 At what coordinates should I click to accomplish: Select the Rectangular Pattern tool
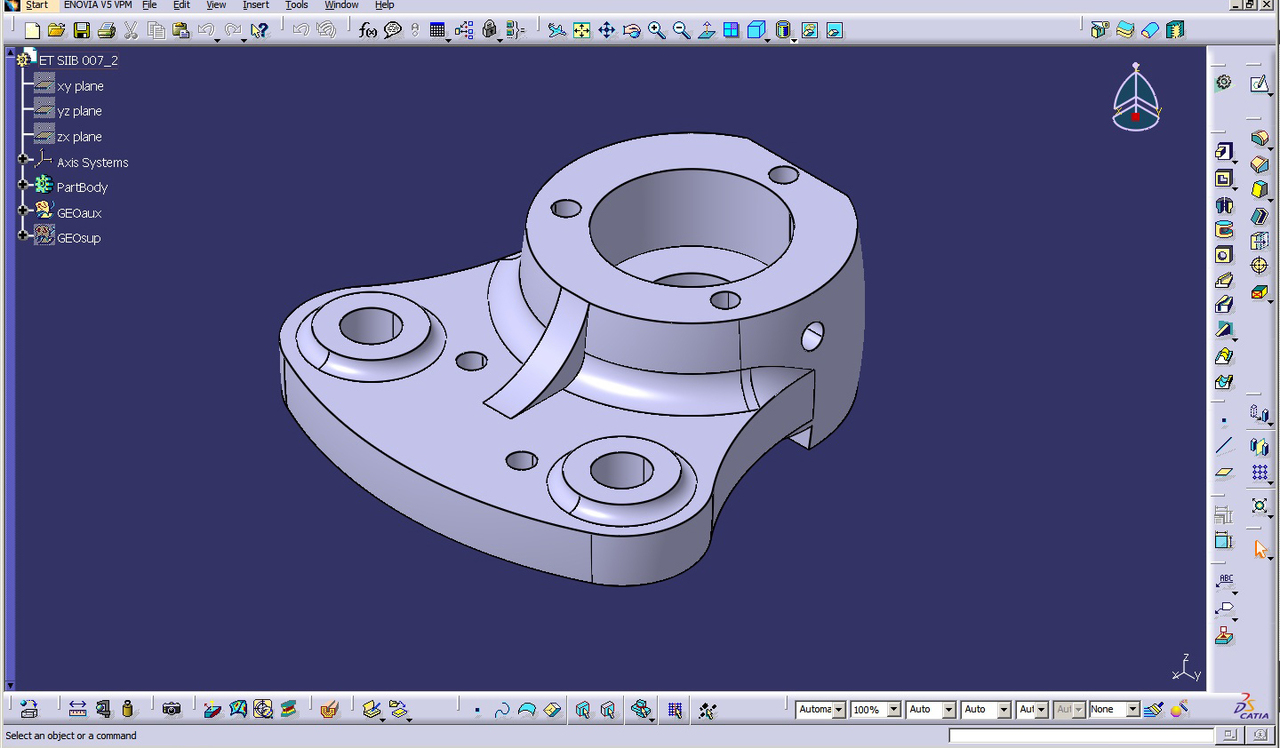1259,472
